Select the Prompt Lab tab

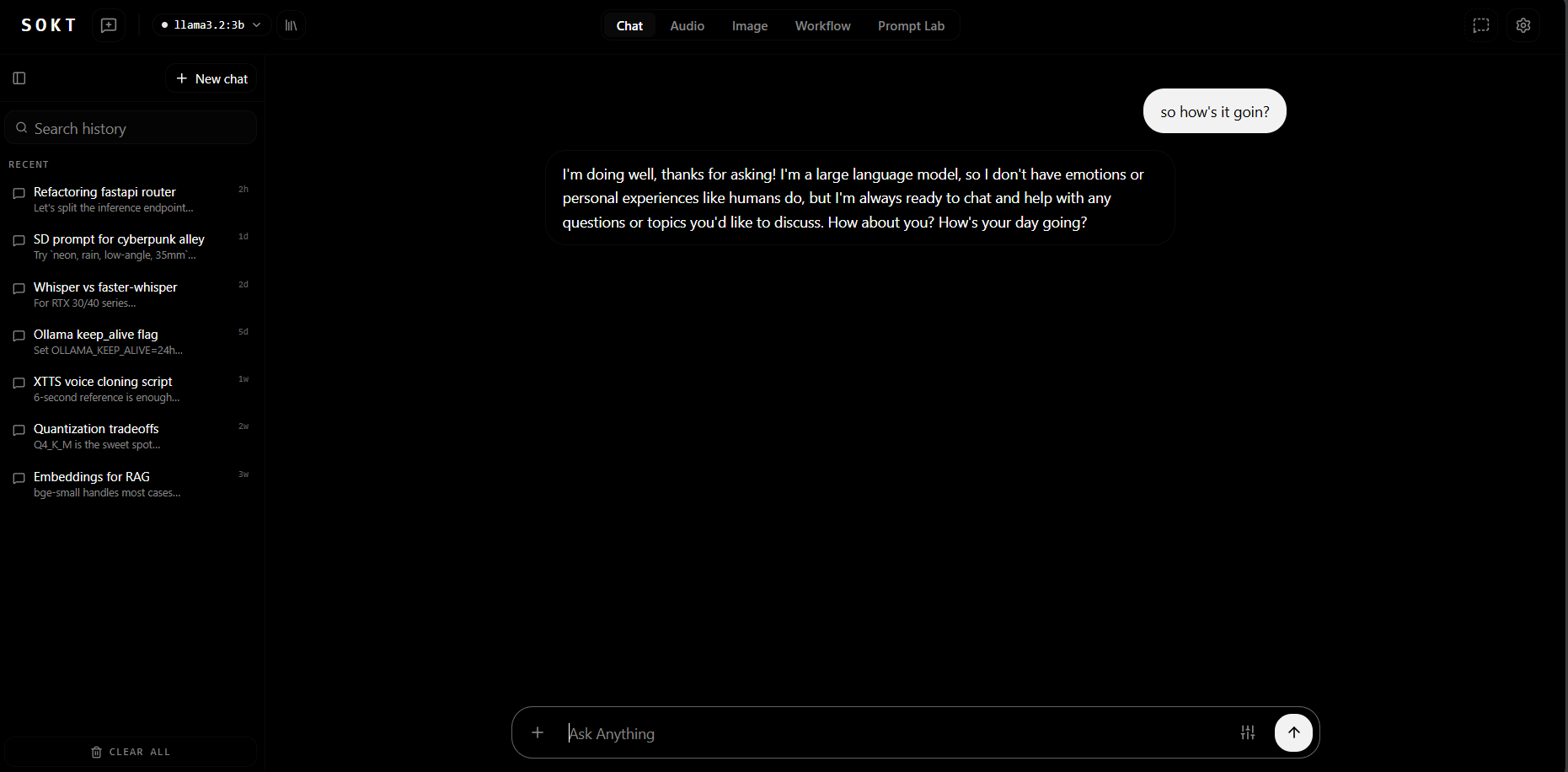point(911,26)
